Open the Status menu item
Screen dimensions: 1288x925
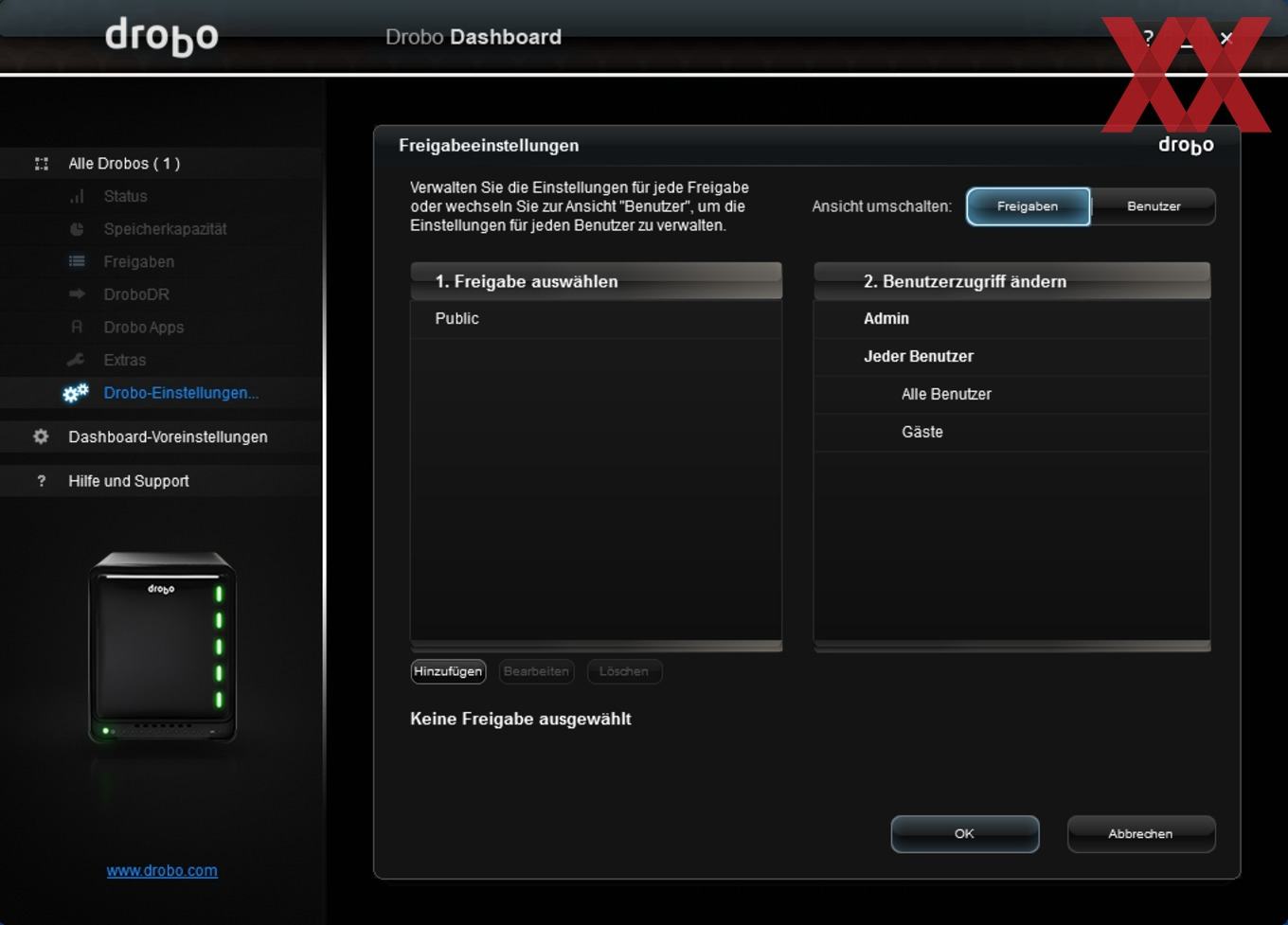[125, 196]
